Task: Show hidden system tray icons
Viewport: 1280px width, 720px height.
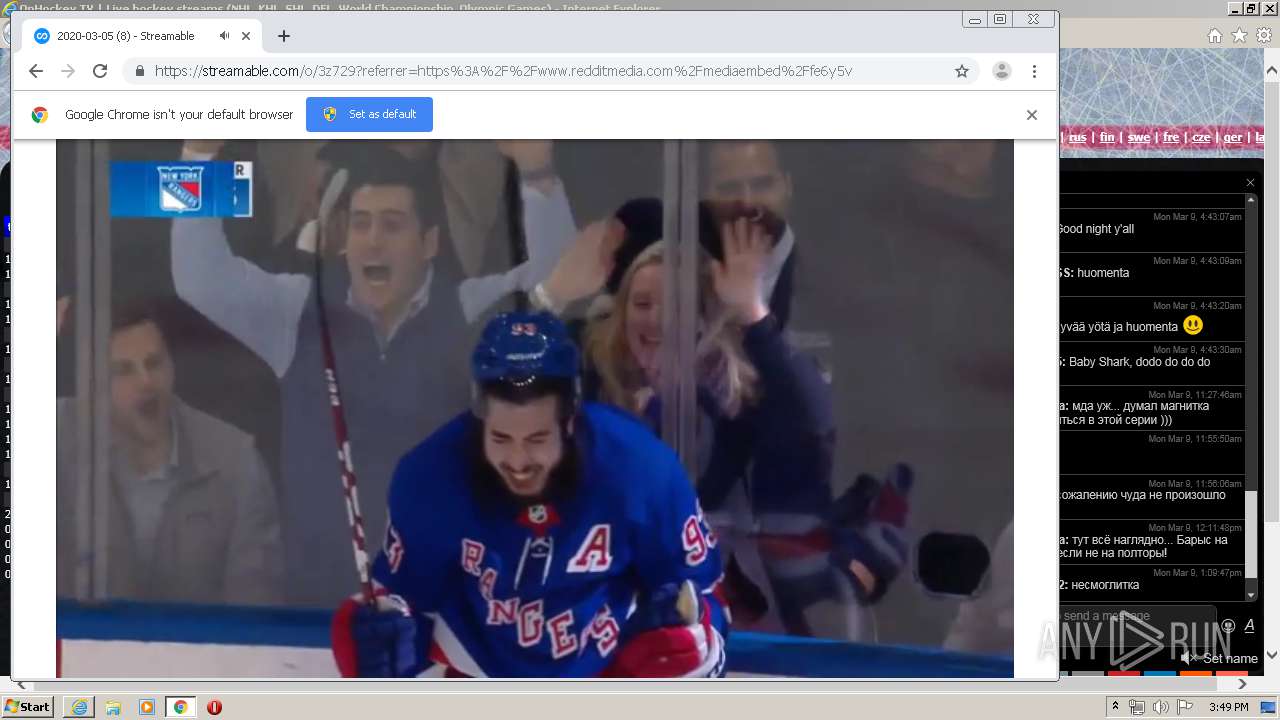Action: point(1115,707)
